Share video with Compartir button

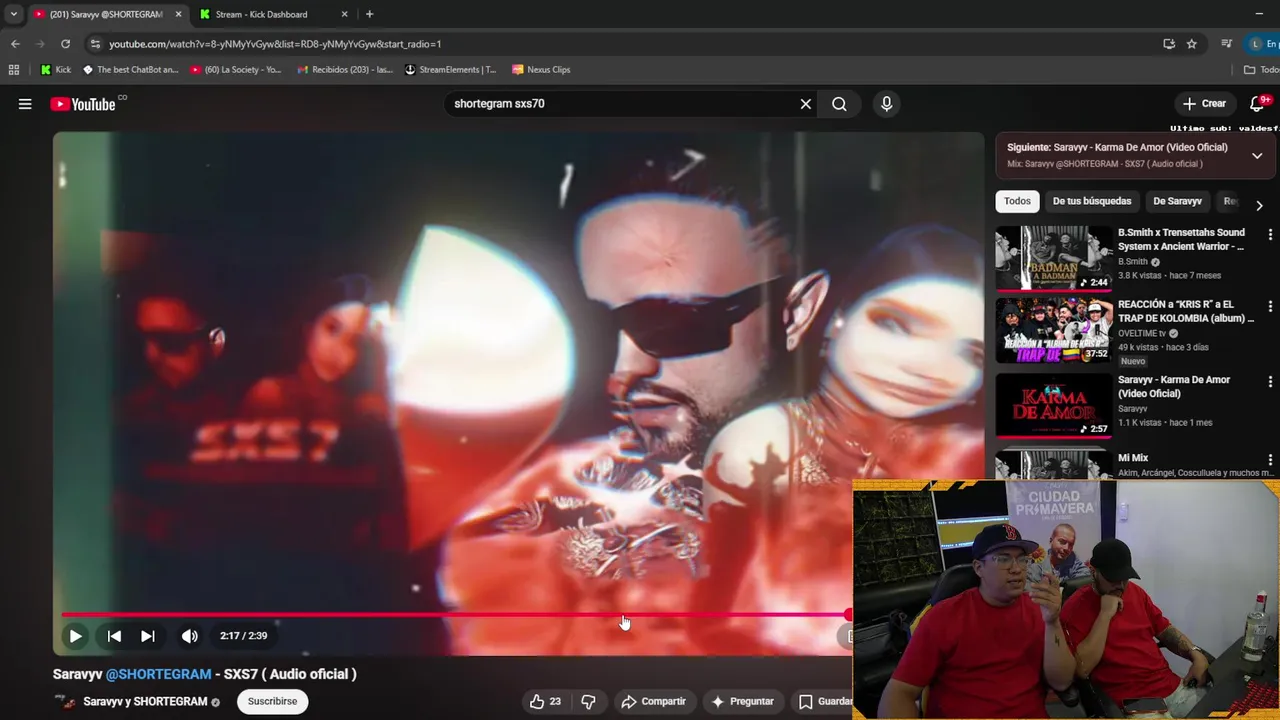pyautogui.click(x=653, y=702)
